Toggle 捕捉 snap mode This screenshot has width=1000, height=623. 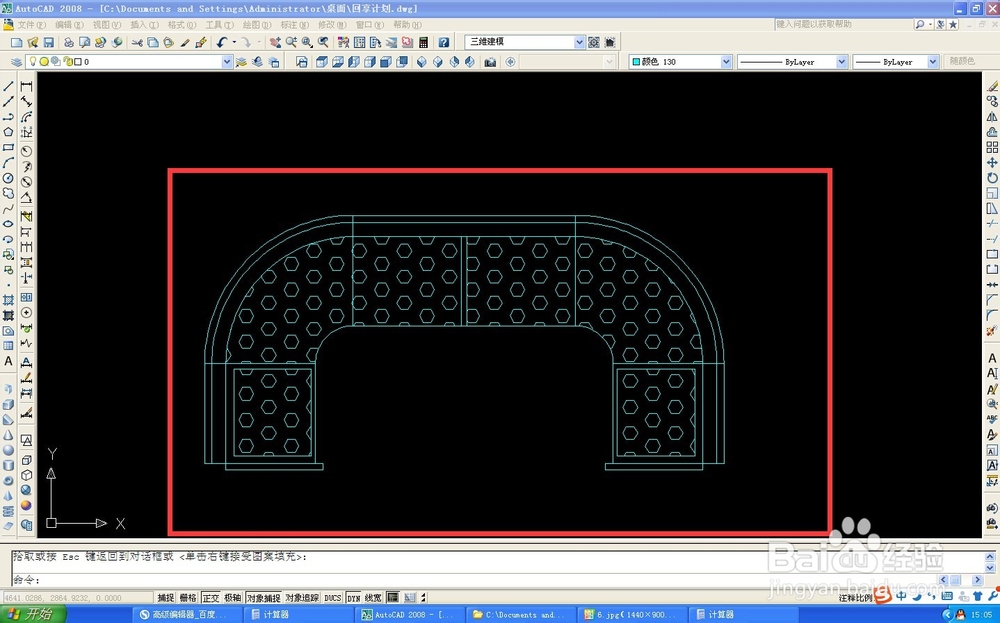click(x=166, y=597)
